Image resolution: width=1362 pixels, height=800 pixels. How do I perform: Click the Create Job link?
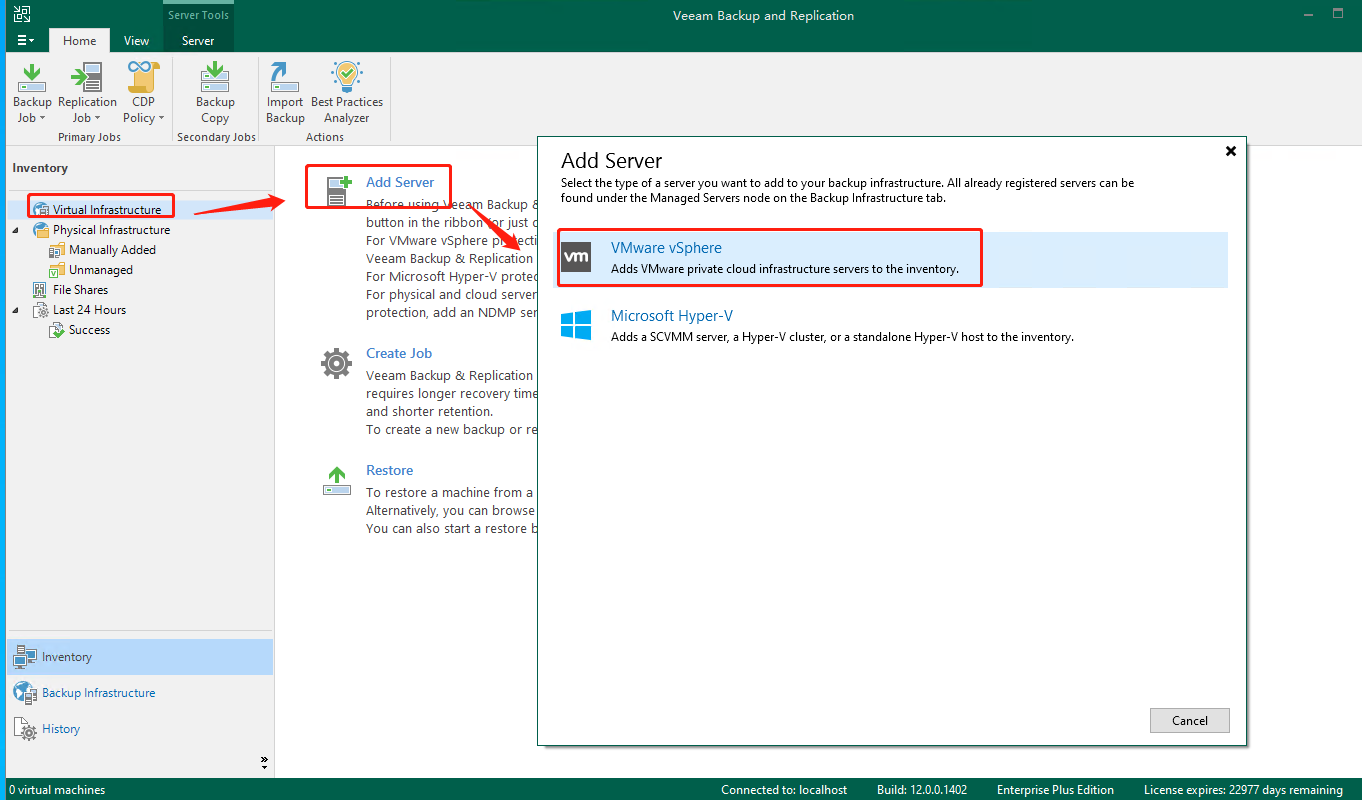click(x=399, y=353)
